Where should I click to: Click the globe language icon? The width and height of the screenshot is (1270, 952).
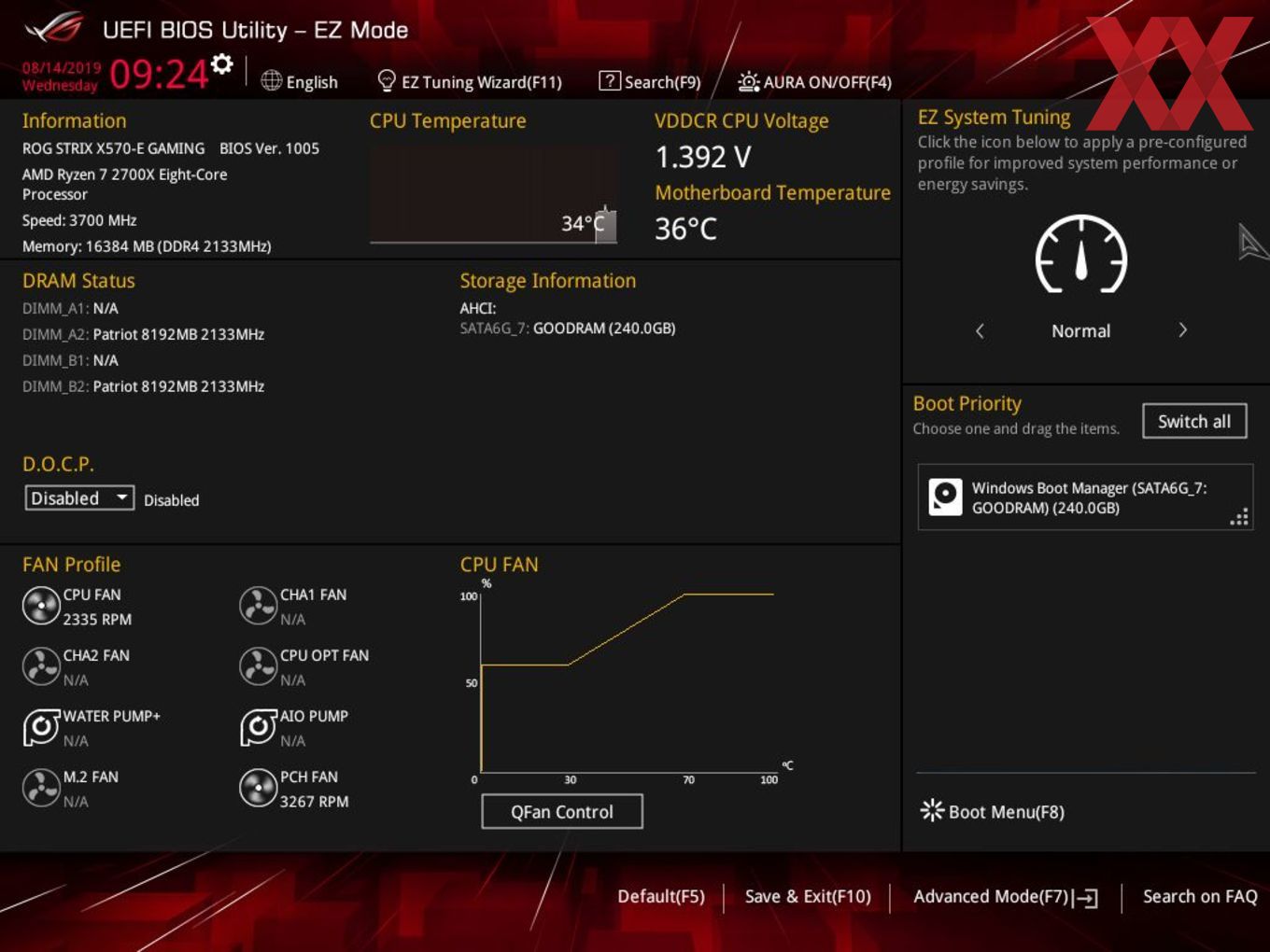271,81
